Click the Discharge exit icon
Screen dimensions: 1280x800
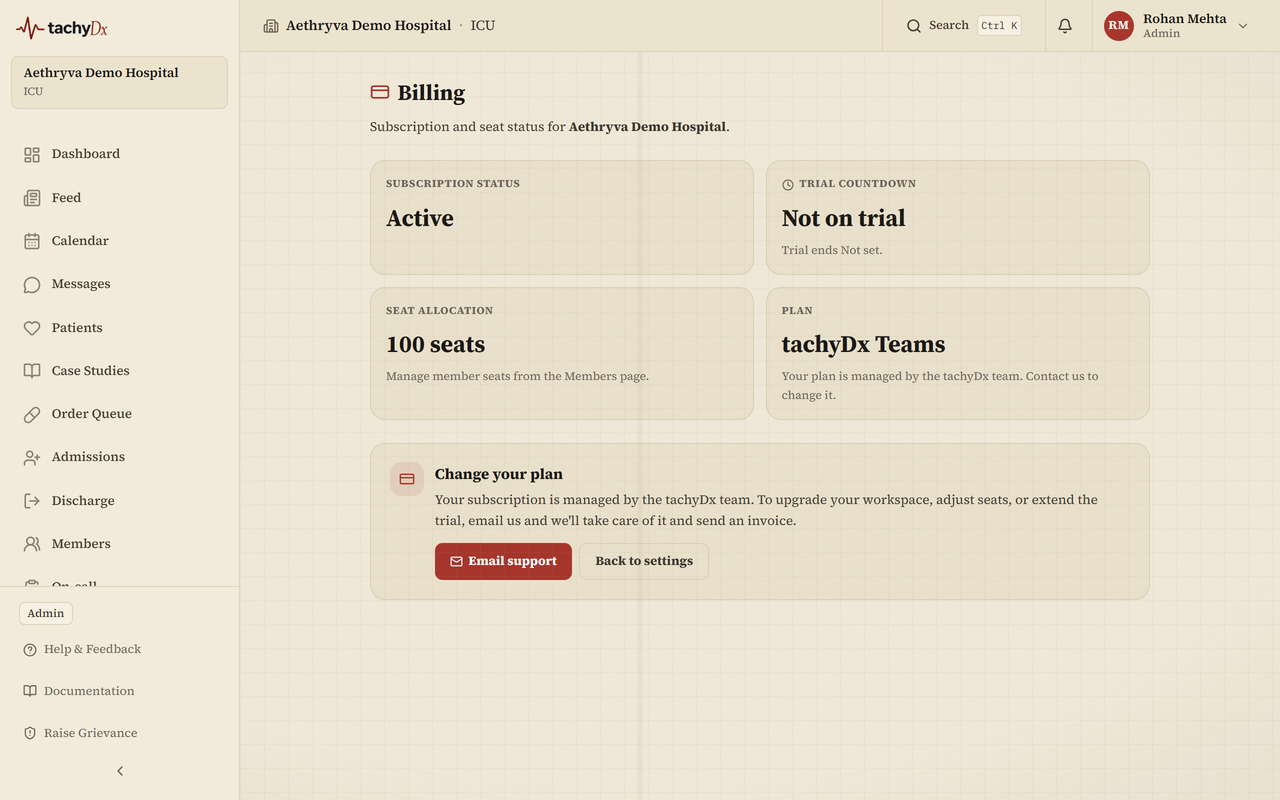click(x=32, y=501)
